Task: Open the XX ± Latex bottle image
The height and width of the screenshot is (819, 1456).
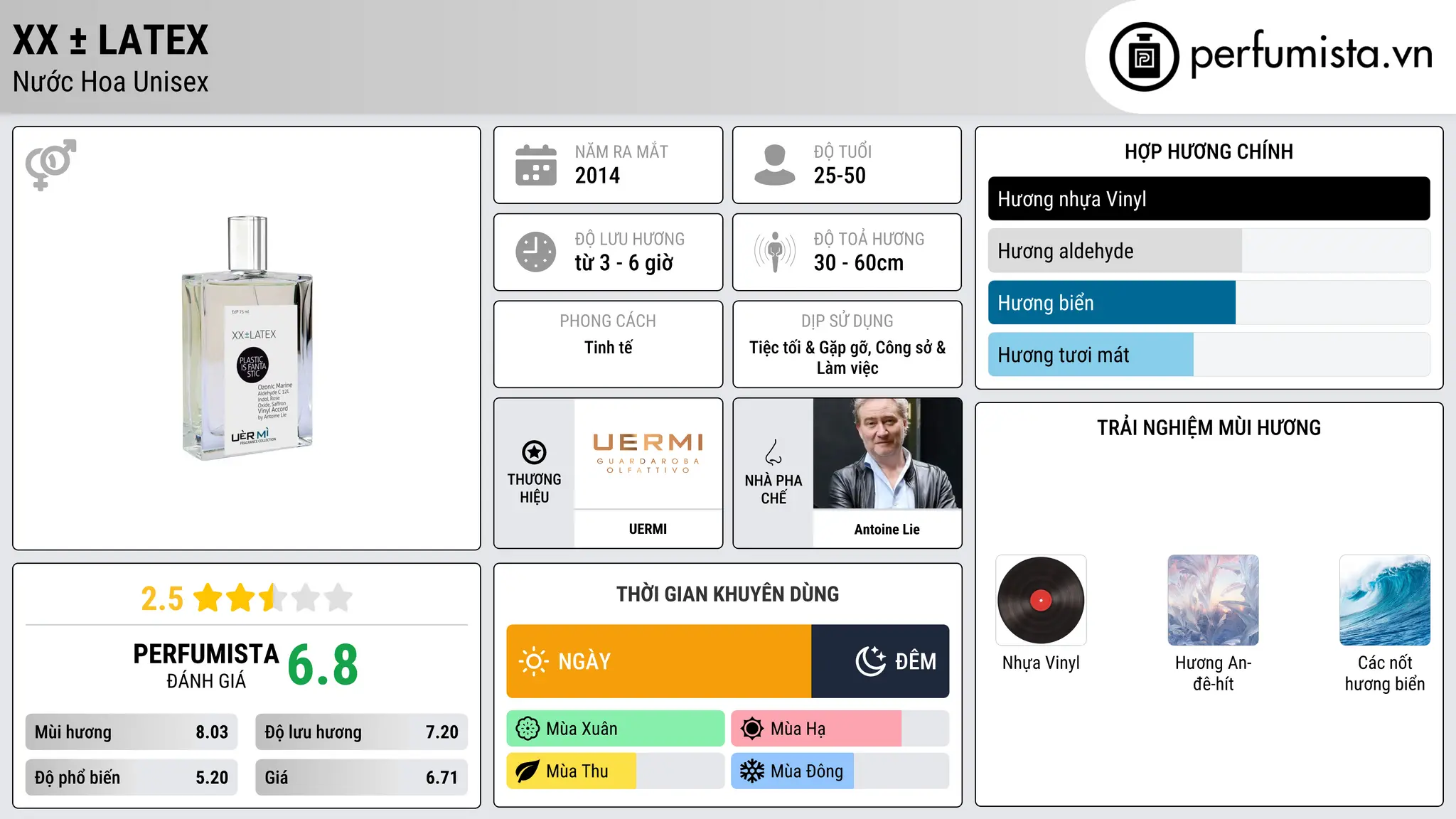Action: click(247, 338)
